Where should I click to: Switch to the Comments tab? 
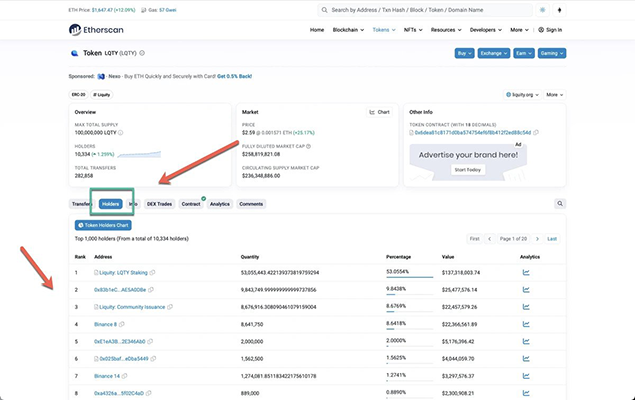(251, 204)
